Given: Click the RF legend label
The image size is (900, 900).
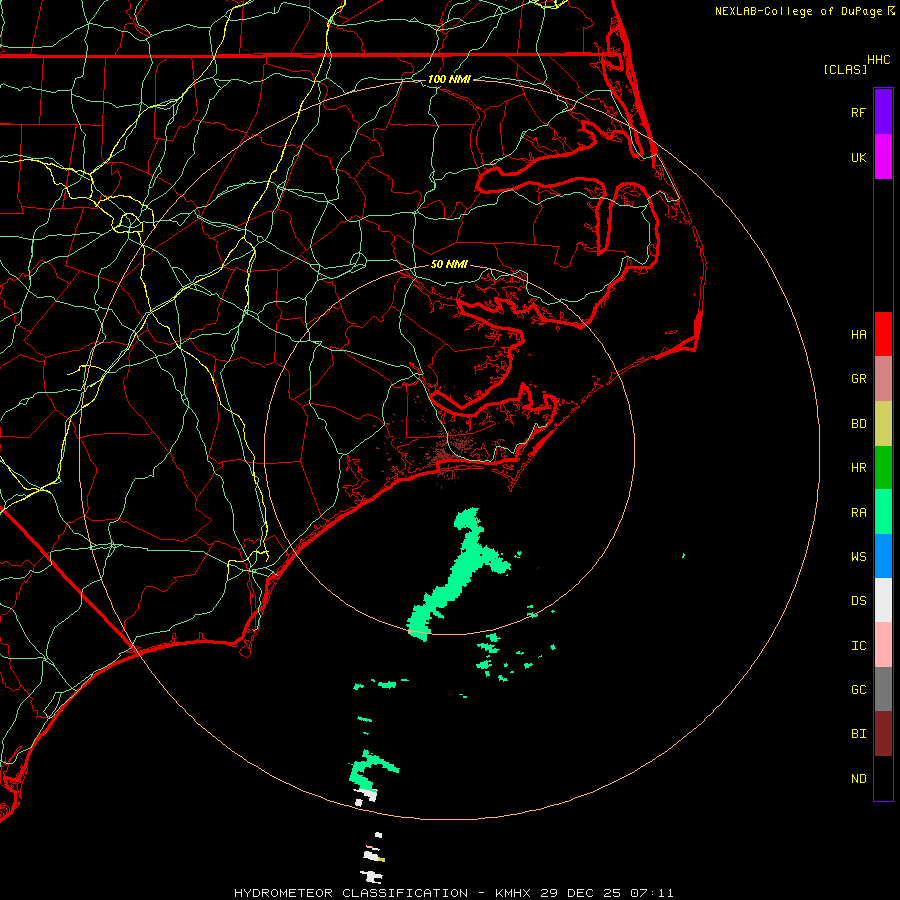Looking at the screenshot, I should pyautogui.click(x=858, y=112).
